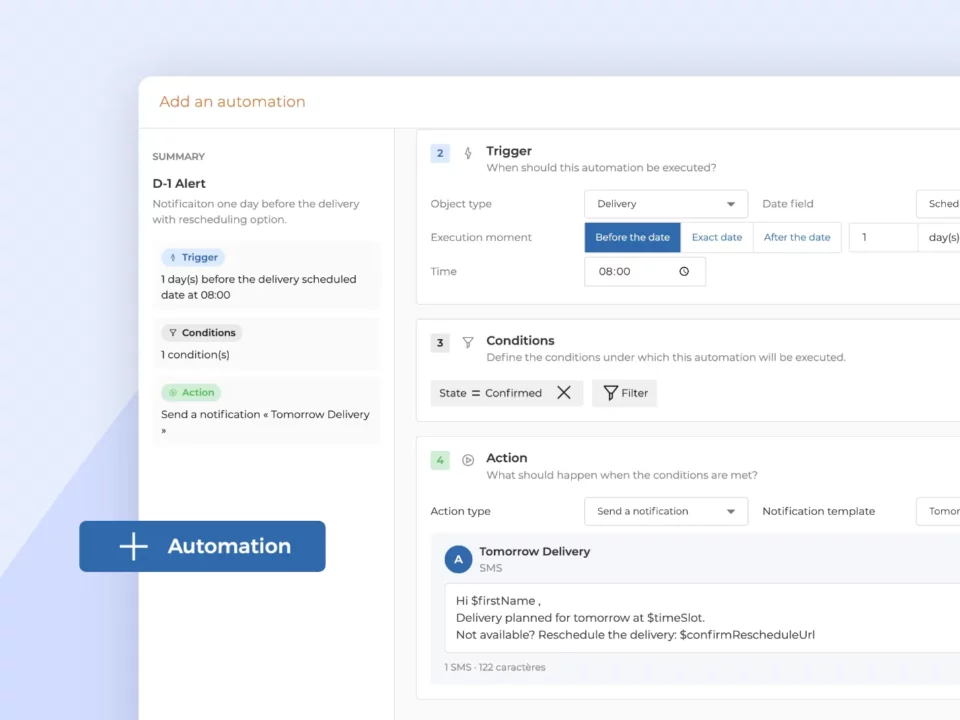Click the Time input showing 08:00
Viewport: 960px width, 720px height.
click(645, 271)
